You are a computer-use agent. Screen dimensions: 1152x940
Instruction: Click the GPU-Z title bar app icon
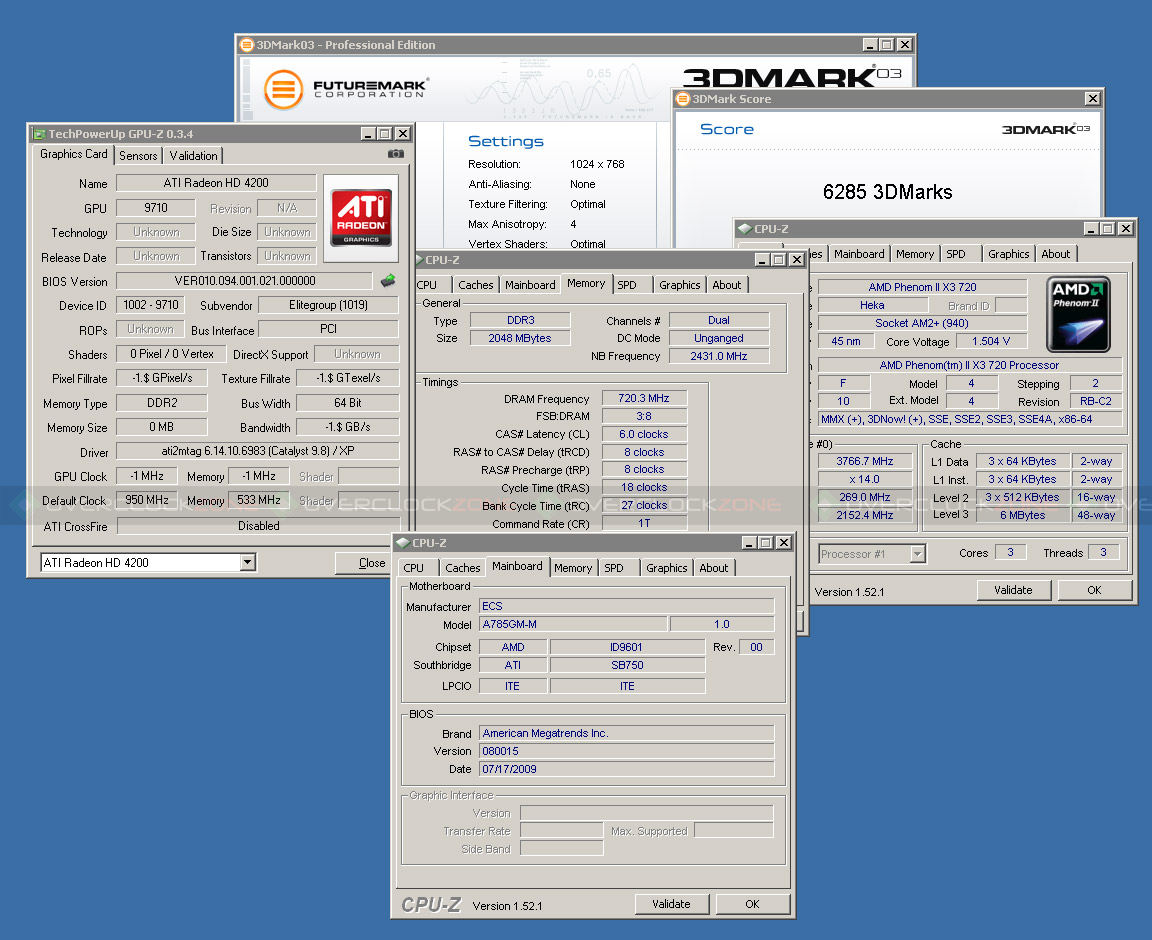click(x=39, y=134)
